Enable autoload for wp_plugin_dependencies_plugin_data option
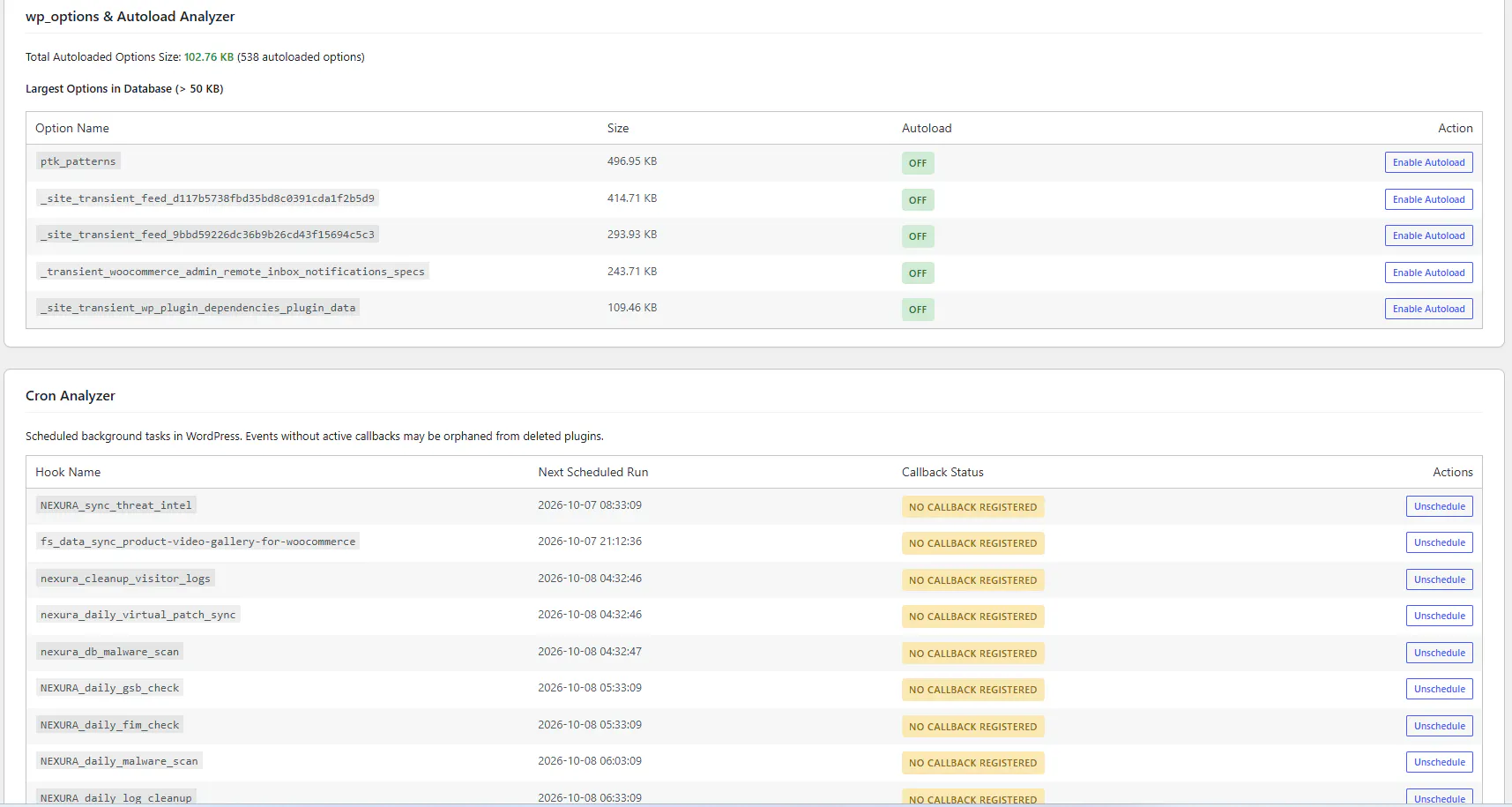Viewport: 1512px width, 807px height. 1428,309
